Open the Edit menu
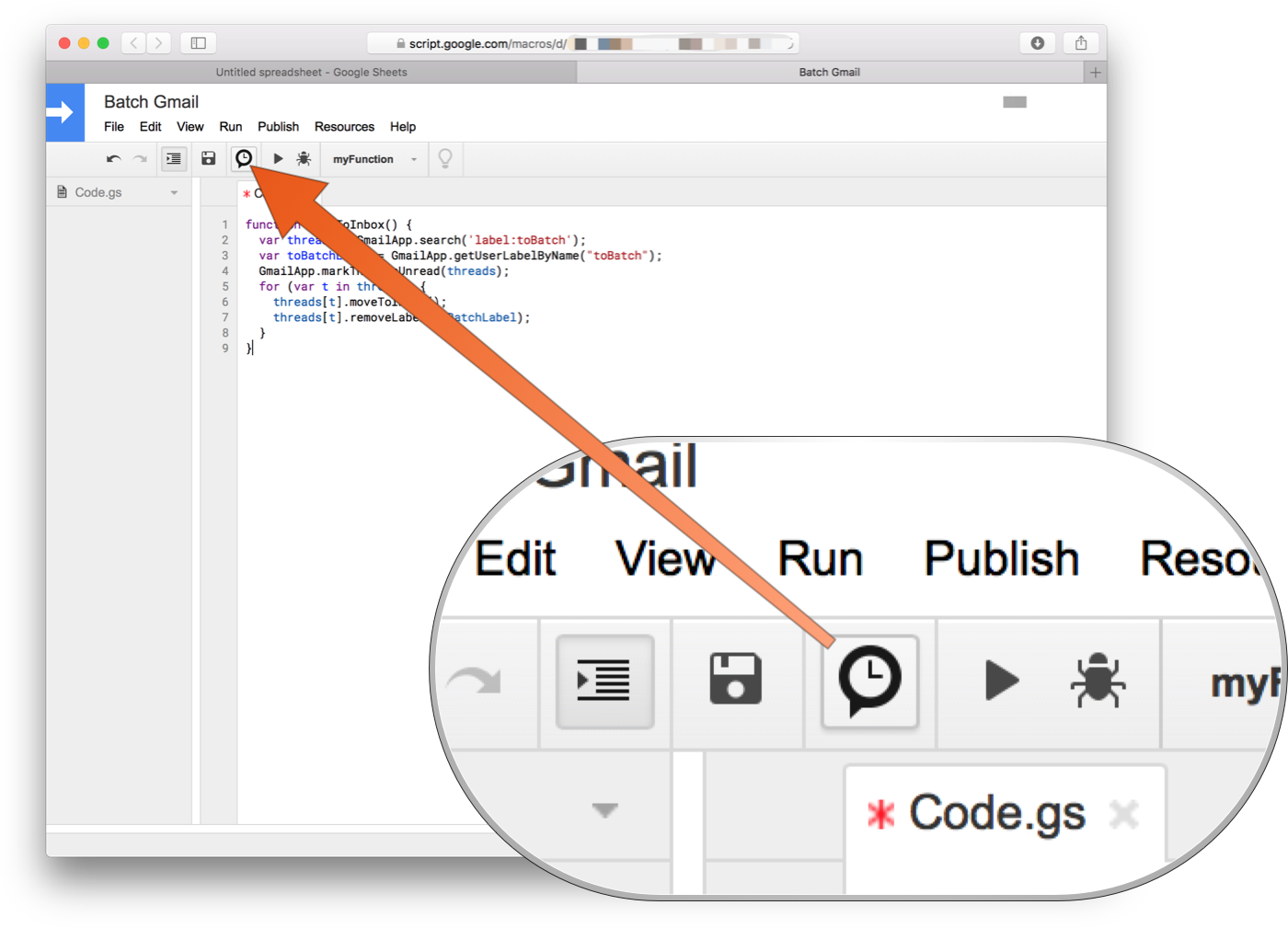Image resolution: width=1288 pixels, height=928 pixels. coord(150,127)
